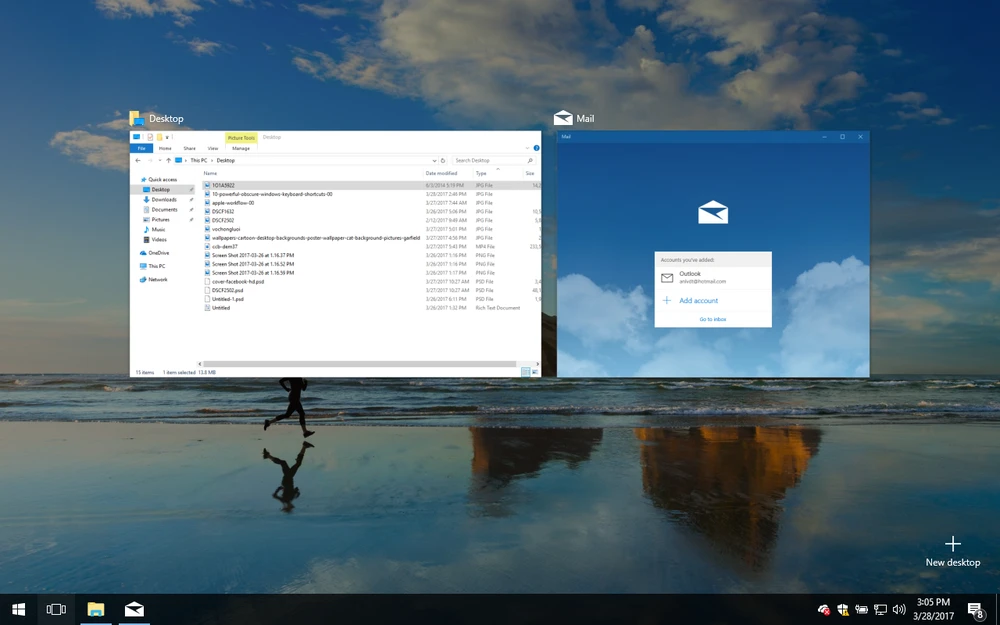The width and height of the screenshot is (1000, 625).
Task: Open the Picture Tools ribbon tab
Action: pyautogui.click(x=241, y=138)
